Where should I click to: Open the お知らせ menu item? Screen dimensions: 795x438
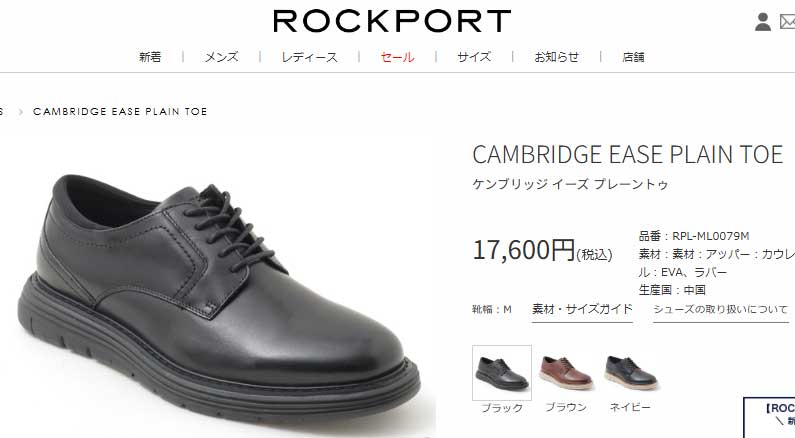pyautogui.click(x=556, y=57)
